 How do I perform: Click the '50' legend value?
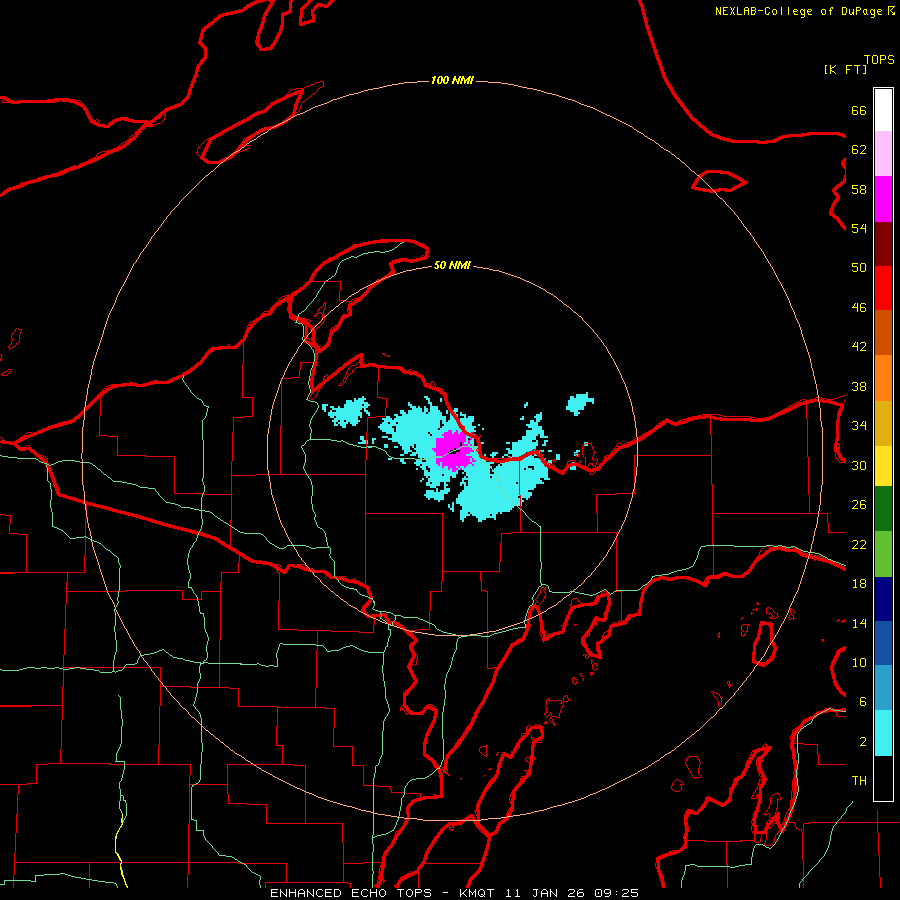coord(859,268)
